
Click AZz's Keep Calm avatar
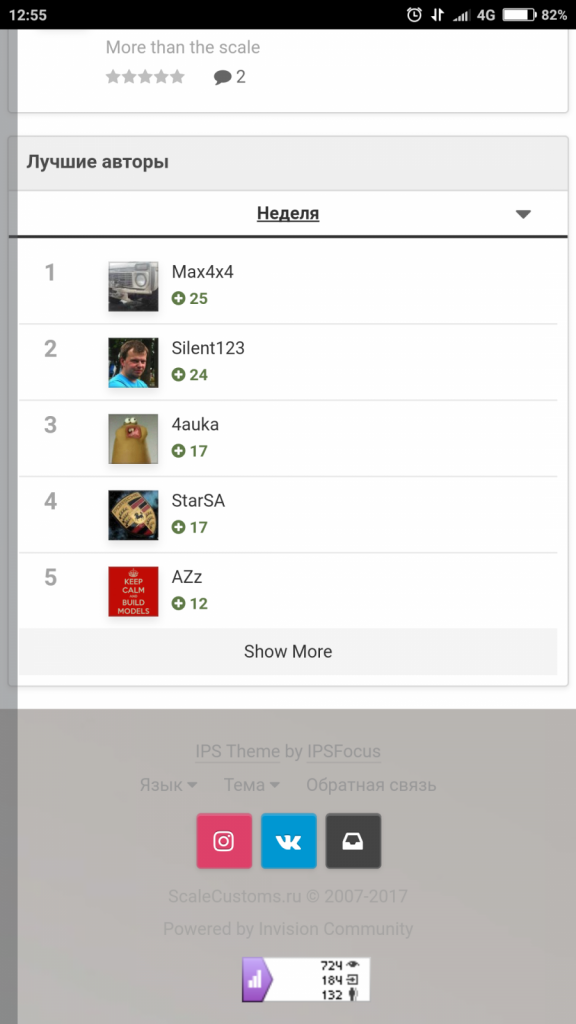coord(133,591)
